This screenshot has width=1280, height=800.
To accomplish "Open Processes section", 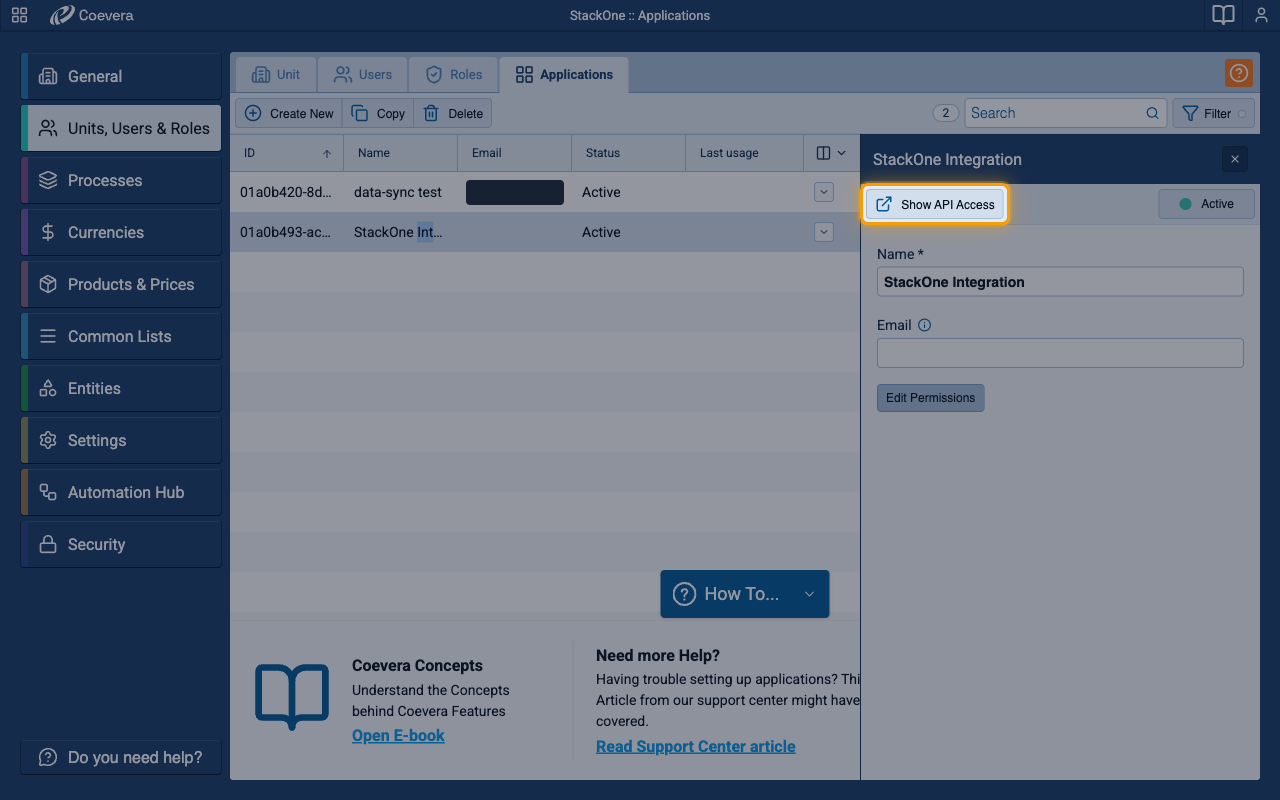I will [121, 180].
